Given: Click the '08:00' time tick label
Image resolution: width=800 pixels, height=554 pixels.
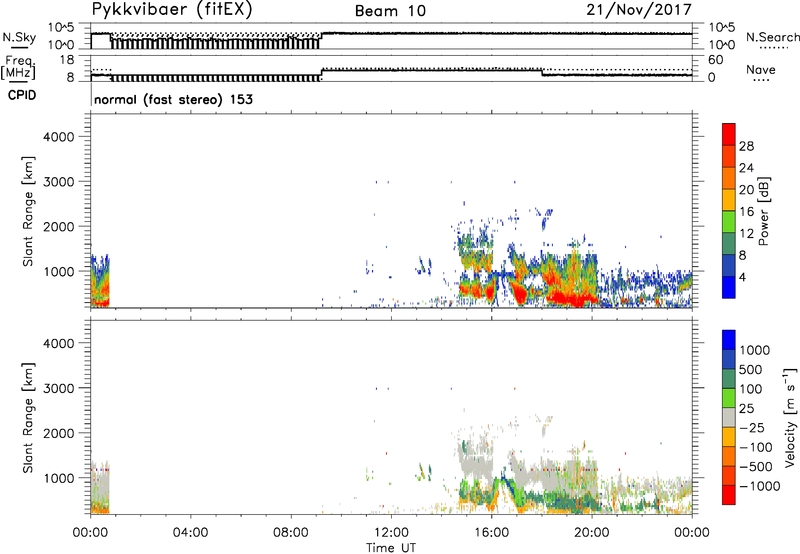Looking at the screenshot, I should point(291,533).
